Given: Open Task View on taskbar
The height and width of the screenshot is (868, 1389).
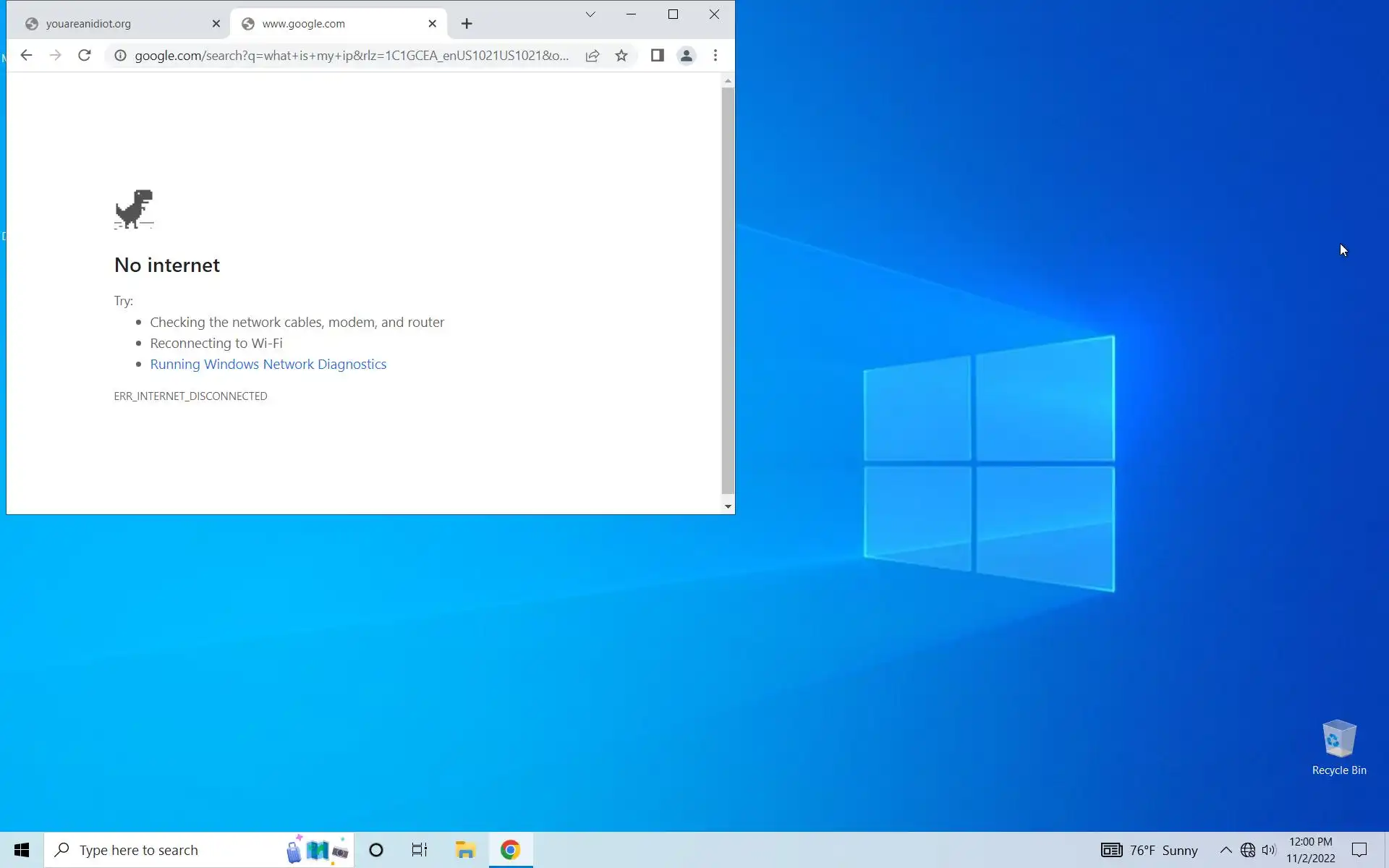Looking at the screenshot, I should point(420,850).
